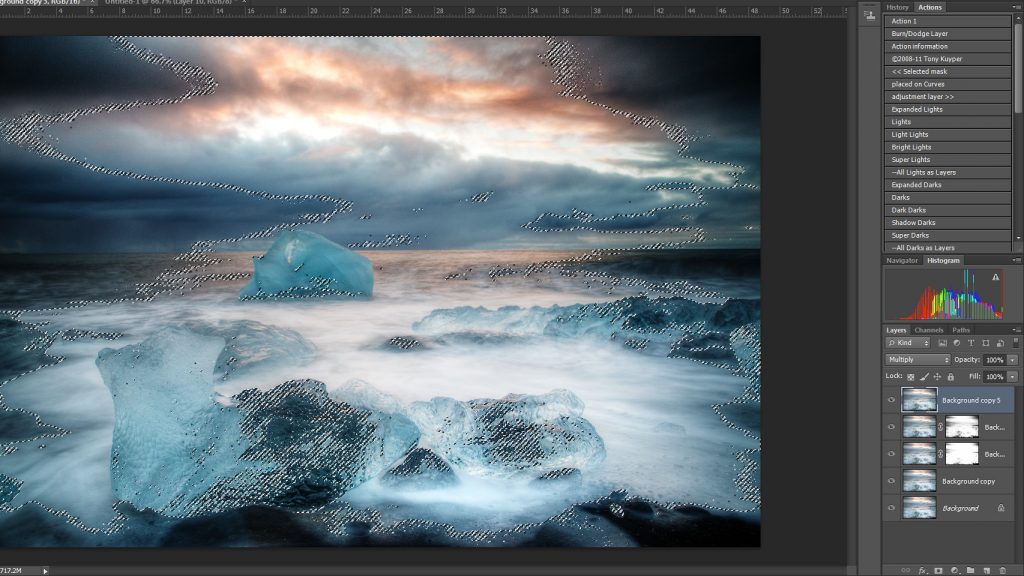
Task: Run the Bright Lights action
Action: [948, 148]
